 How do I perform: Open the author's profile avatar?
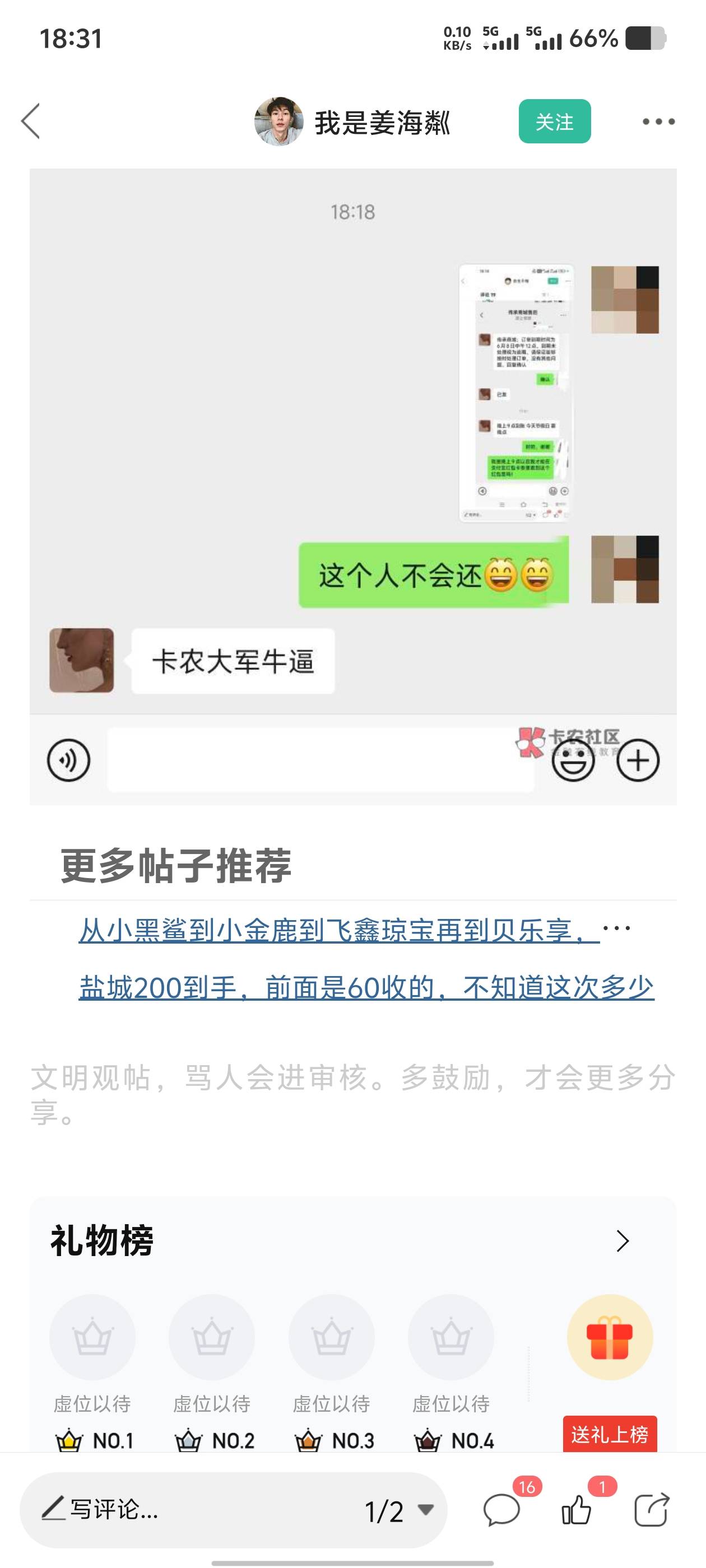(279, 121)
